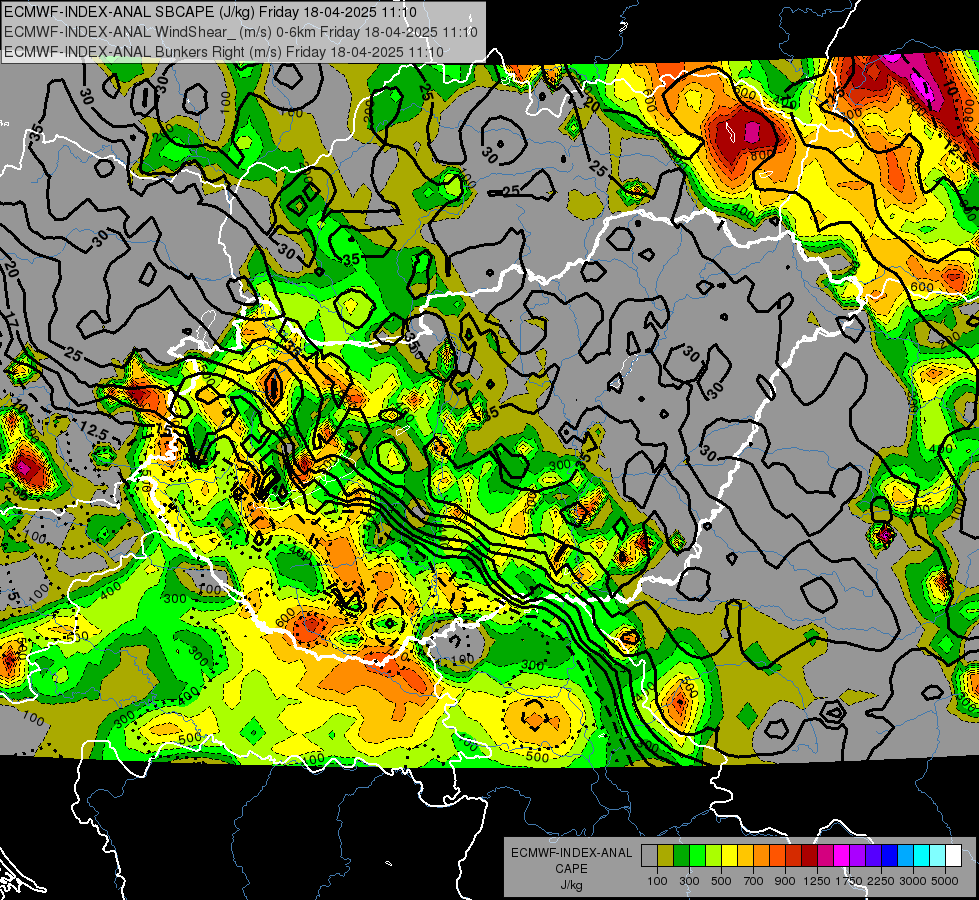The image size is (979, 900).
Task: Click the dark green legend swatch before 300
Action: [x=681, y=855]
